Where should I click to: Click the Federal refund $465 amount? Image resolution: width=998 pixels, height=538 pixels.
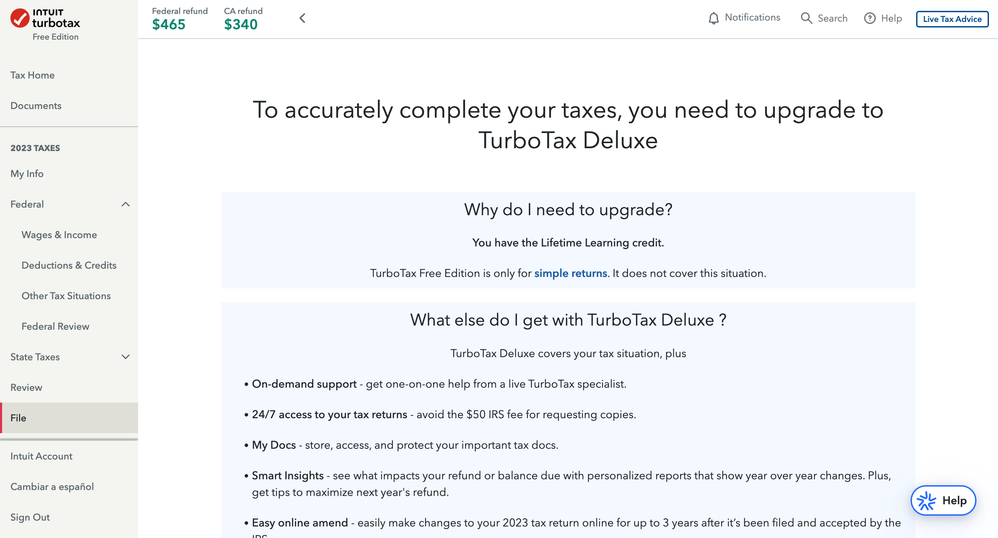click(169, 24)
